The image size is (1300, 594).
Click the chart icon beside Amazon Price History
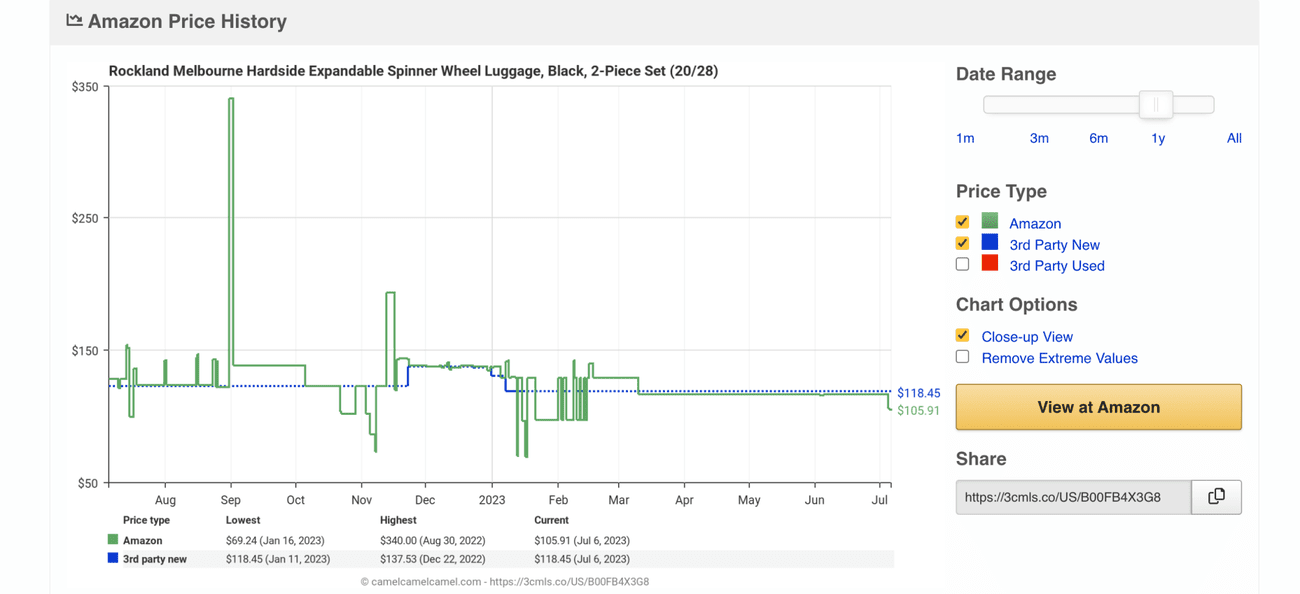74,20
